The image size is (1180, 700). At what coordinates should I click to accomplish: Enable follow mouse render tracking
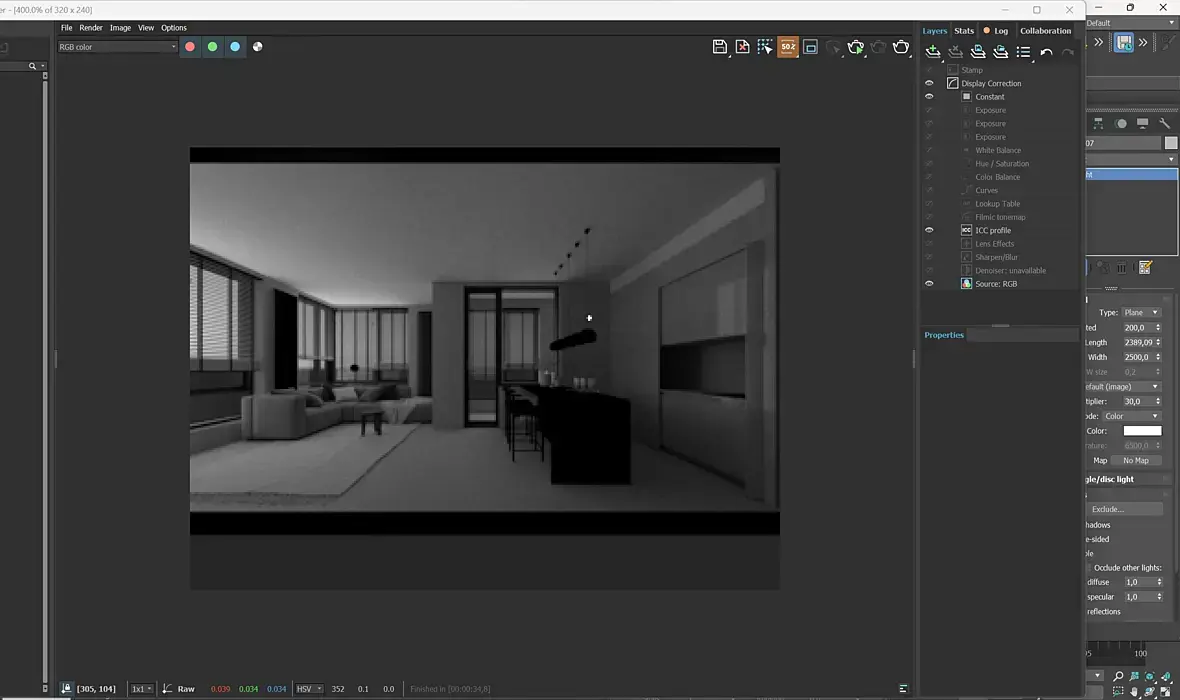765,47
